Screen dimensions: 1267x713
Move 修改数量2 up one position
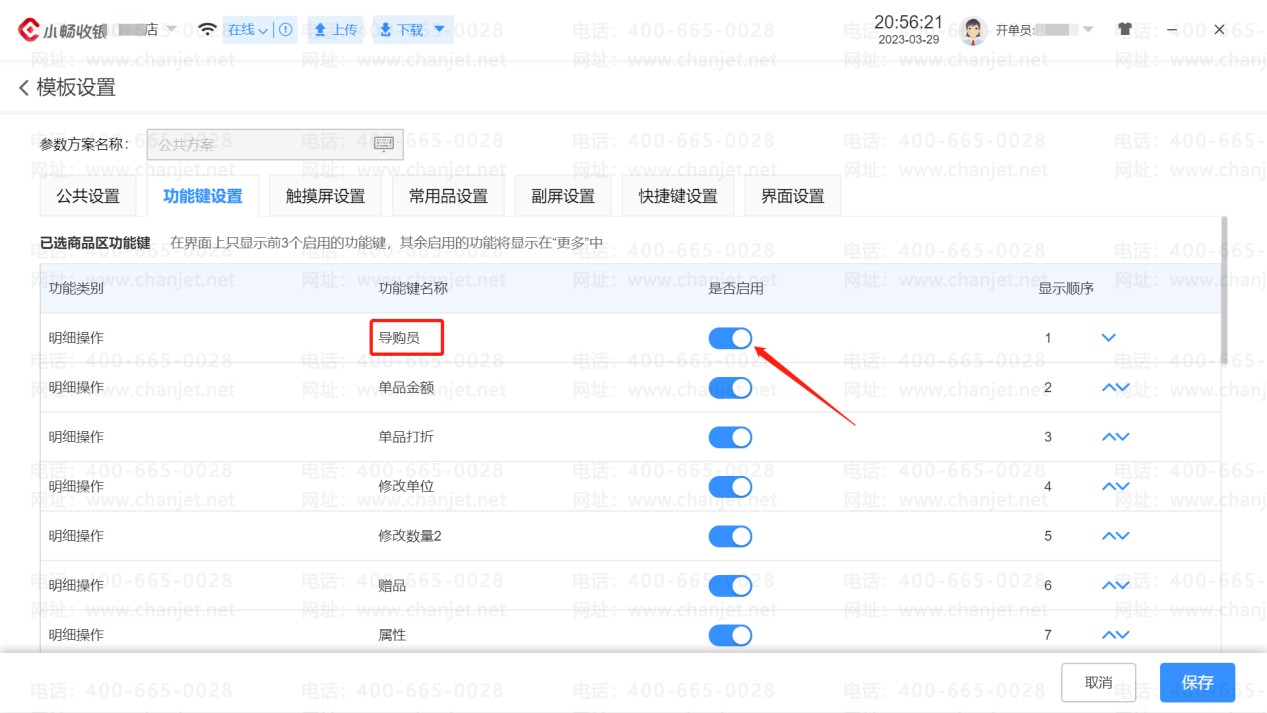[x=1108, y=536]
